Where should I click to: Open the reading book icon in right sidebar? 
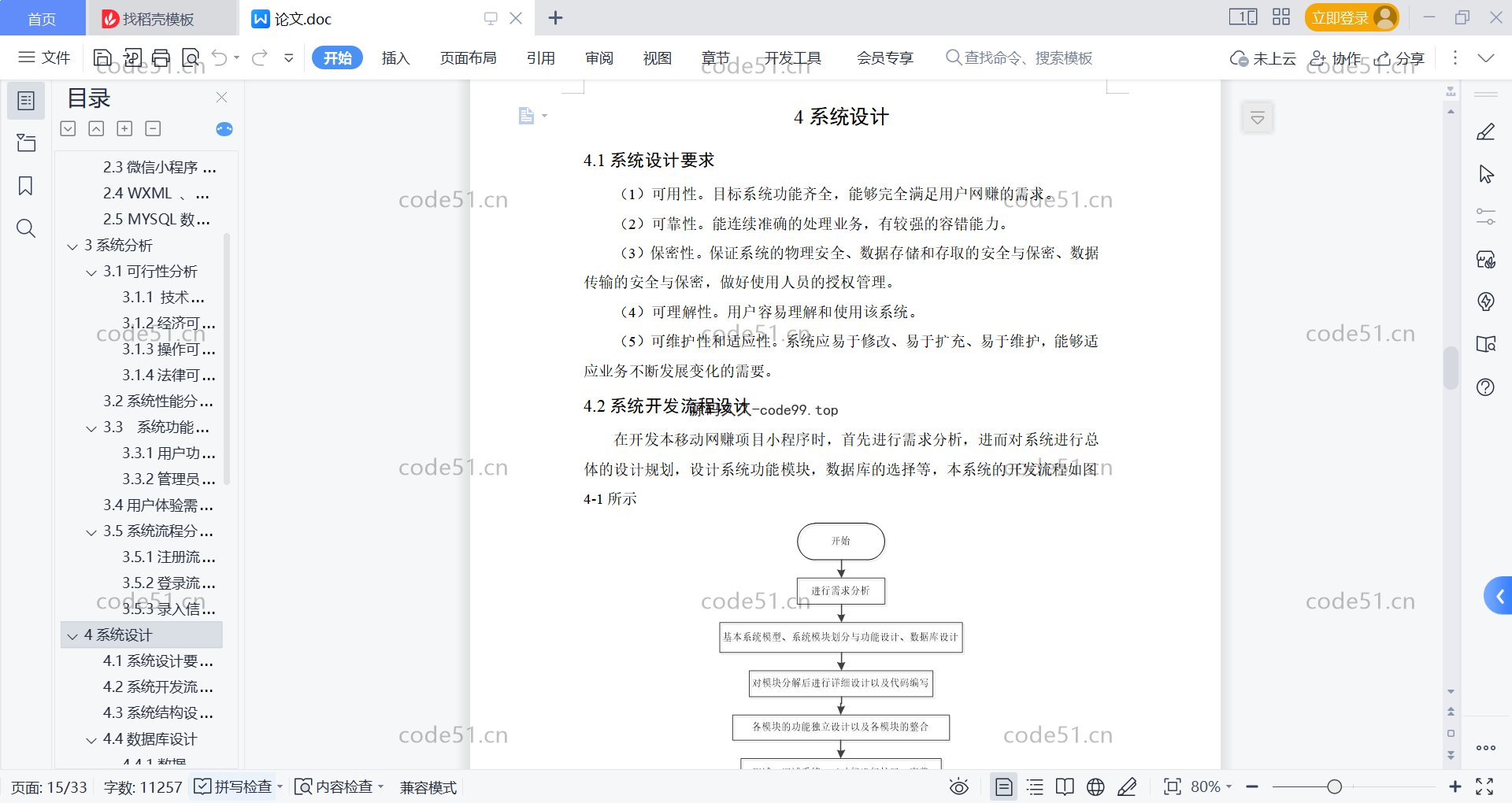tap(1486, 344)
